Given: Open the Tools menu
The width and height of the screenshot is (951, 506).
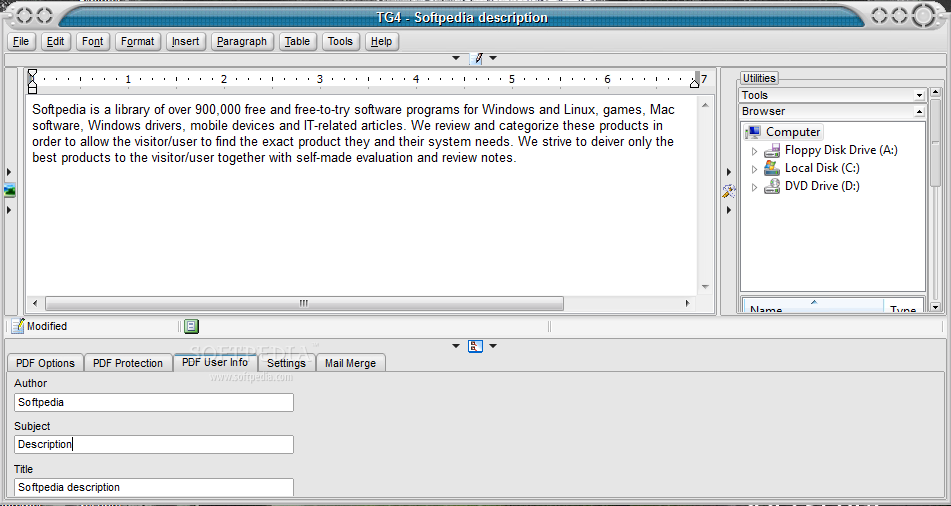Looking at the screenshot, I should [x=340, y=41].
